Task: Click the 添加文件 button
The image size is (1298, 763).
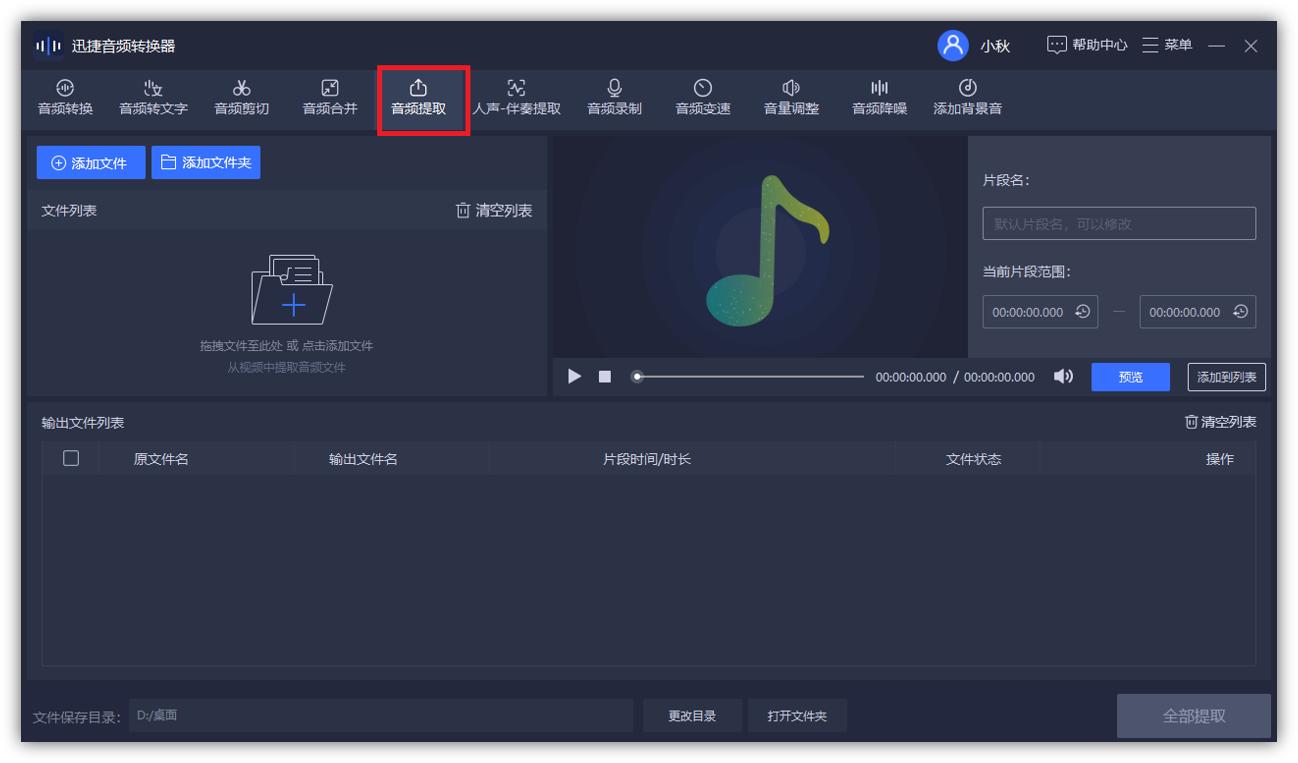Action: coord(90,162)
